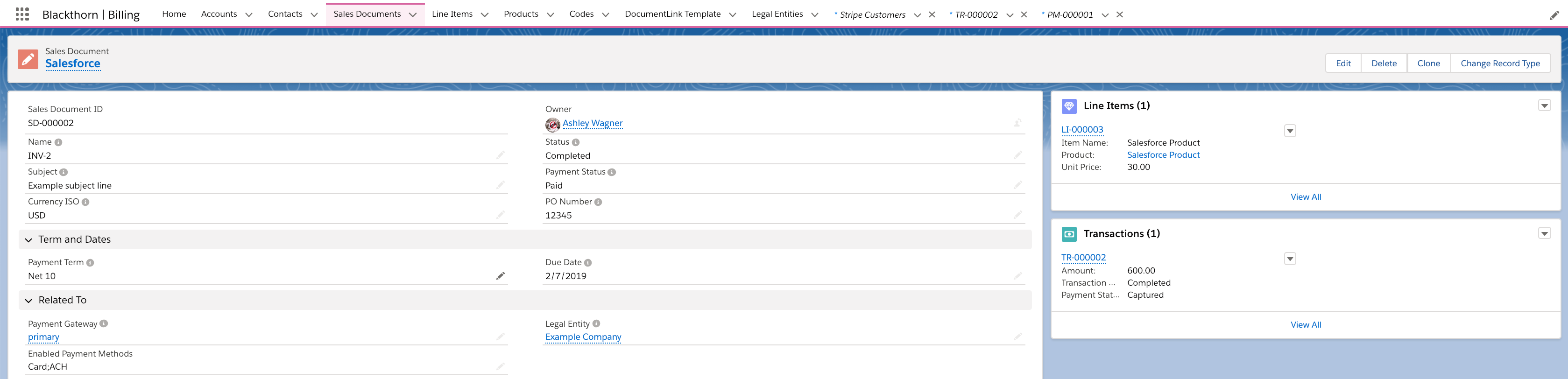Click the info icon beside Currency ISO
This screenshot has width=1568, height=379.
(x=86, y=202)
